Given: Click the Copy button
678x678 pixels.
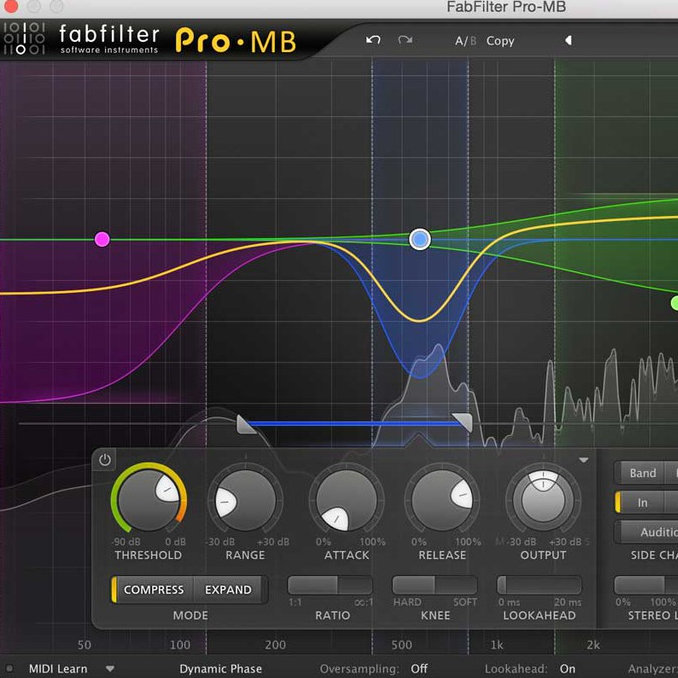Looking at the screenshot, I should coord(500,41).
